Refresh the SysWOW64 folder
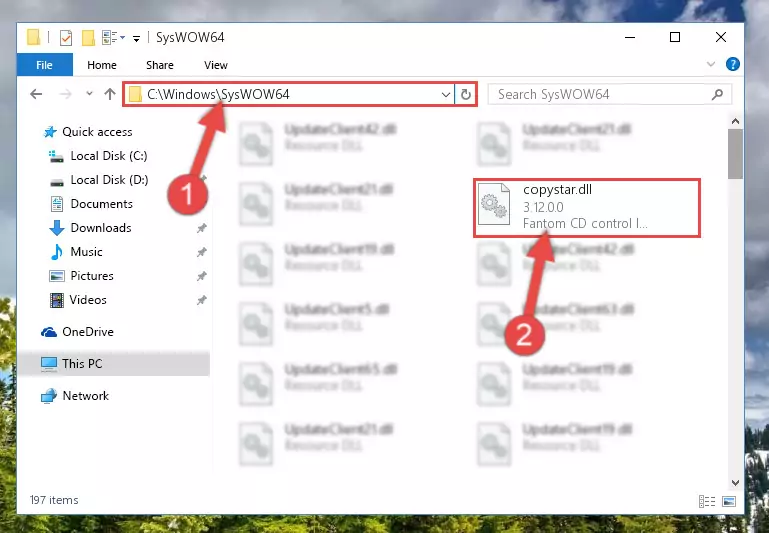The image size is (769, 533). click(465, 94)
